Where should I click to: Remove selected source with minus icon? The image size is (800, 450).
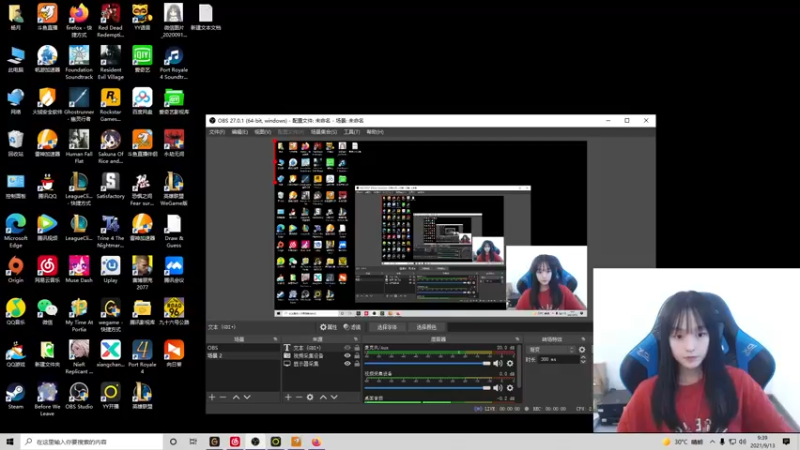(299, 397)
